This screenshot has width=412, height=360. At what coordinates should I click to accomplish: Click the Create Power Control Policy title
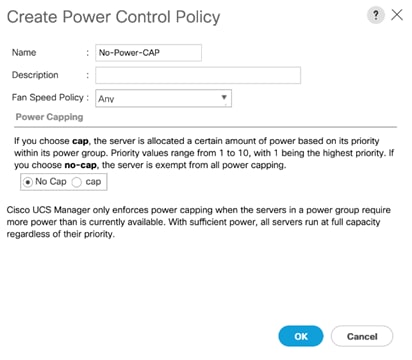point(114,17)
